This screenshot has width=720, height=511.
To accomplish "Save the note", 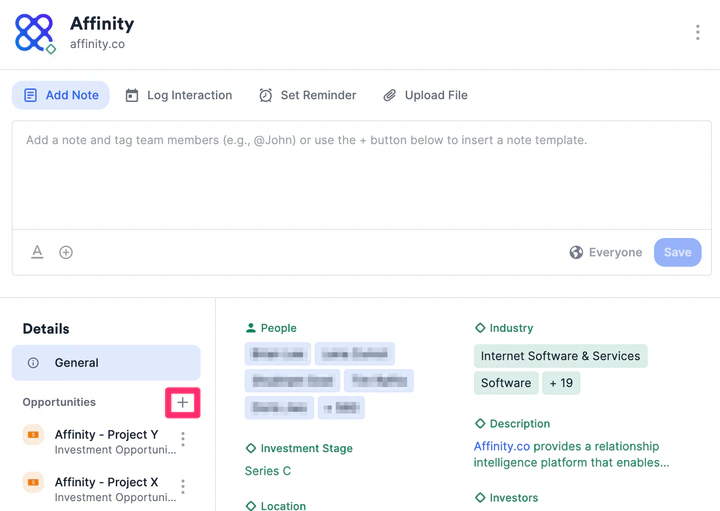I will 677,252.
